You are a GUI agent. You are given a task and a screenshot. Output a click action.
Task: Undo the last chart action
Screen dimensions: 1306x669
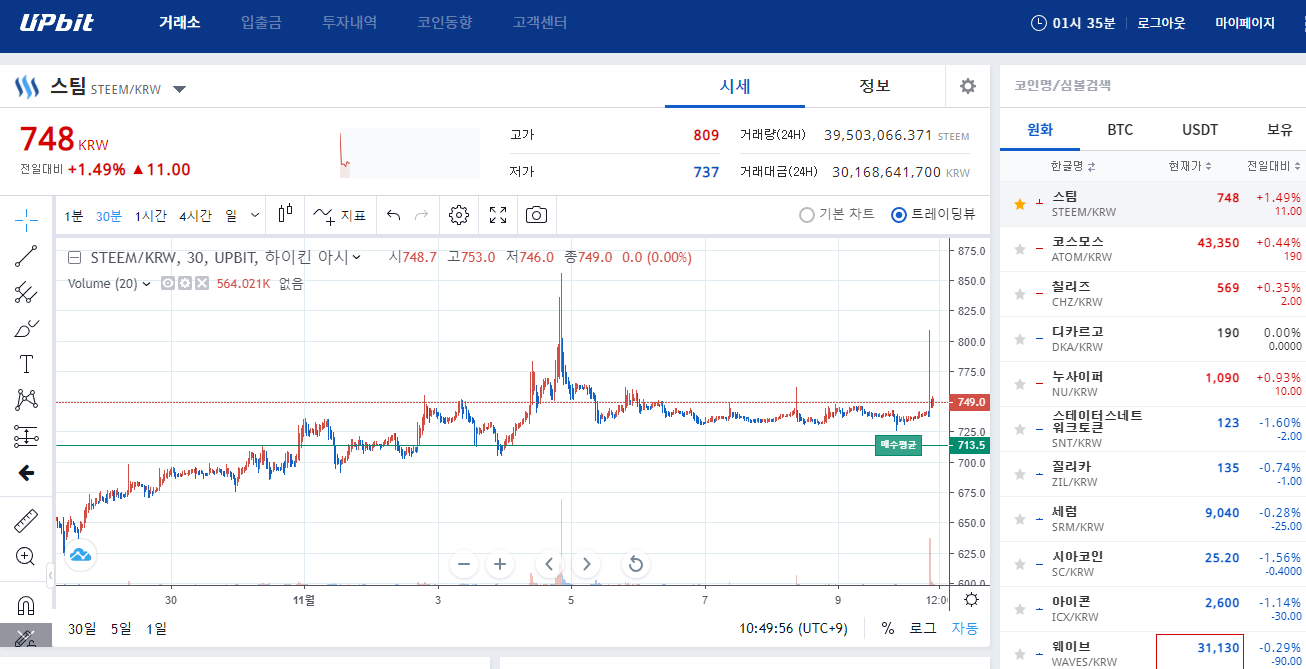[x=394, y=215]
